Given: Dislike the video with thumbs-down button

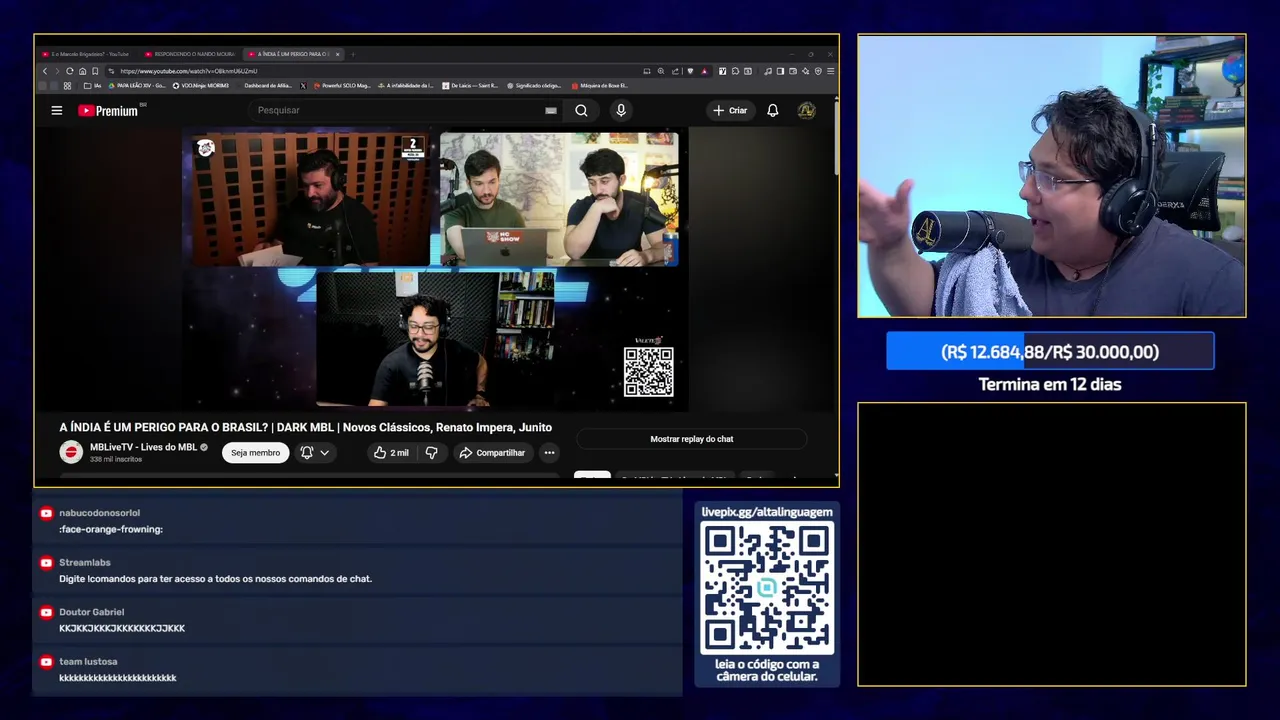Looking at the screenshot, I should pyautogui.click(x=431, y=453).
